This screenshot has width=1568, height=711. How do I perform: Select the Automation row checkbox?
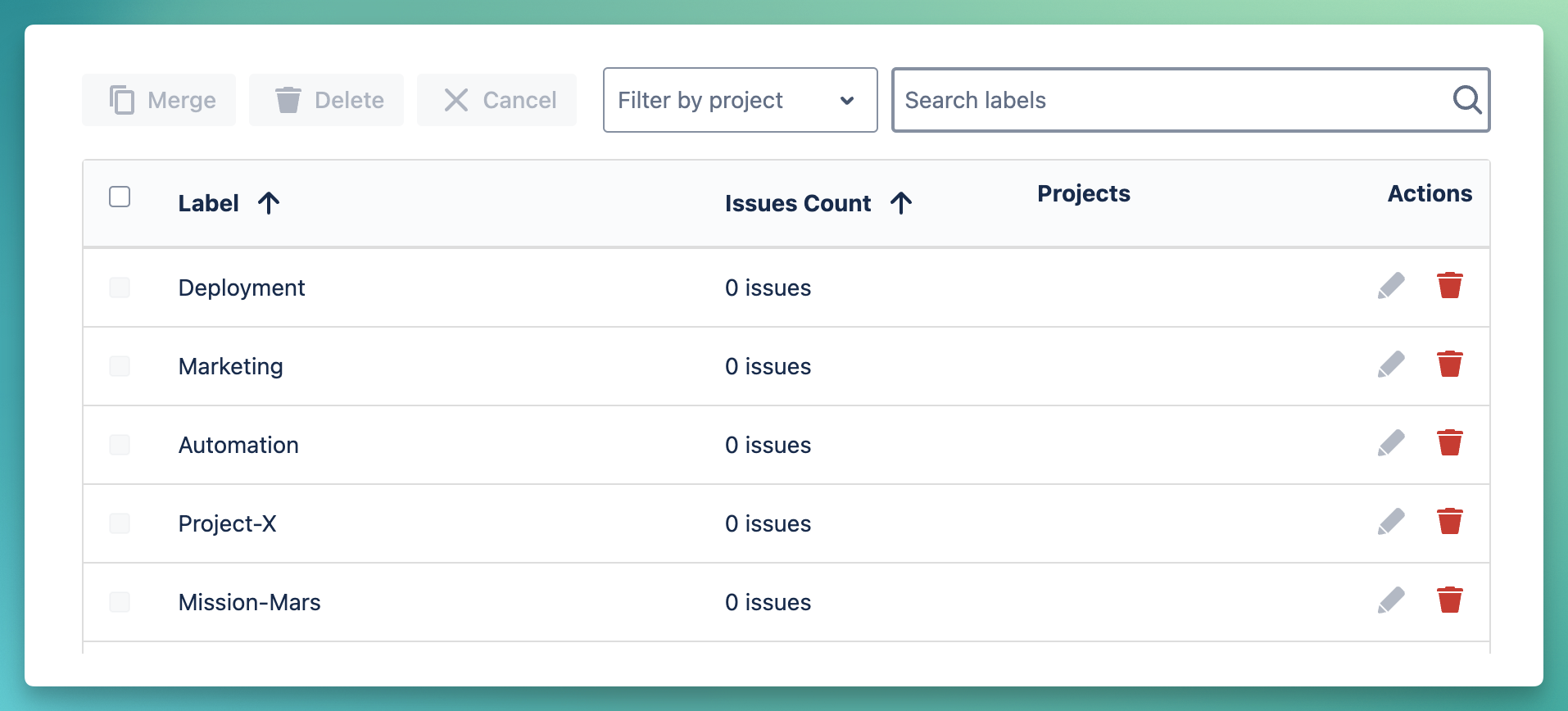(120, 445)
